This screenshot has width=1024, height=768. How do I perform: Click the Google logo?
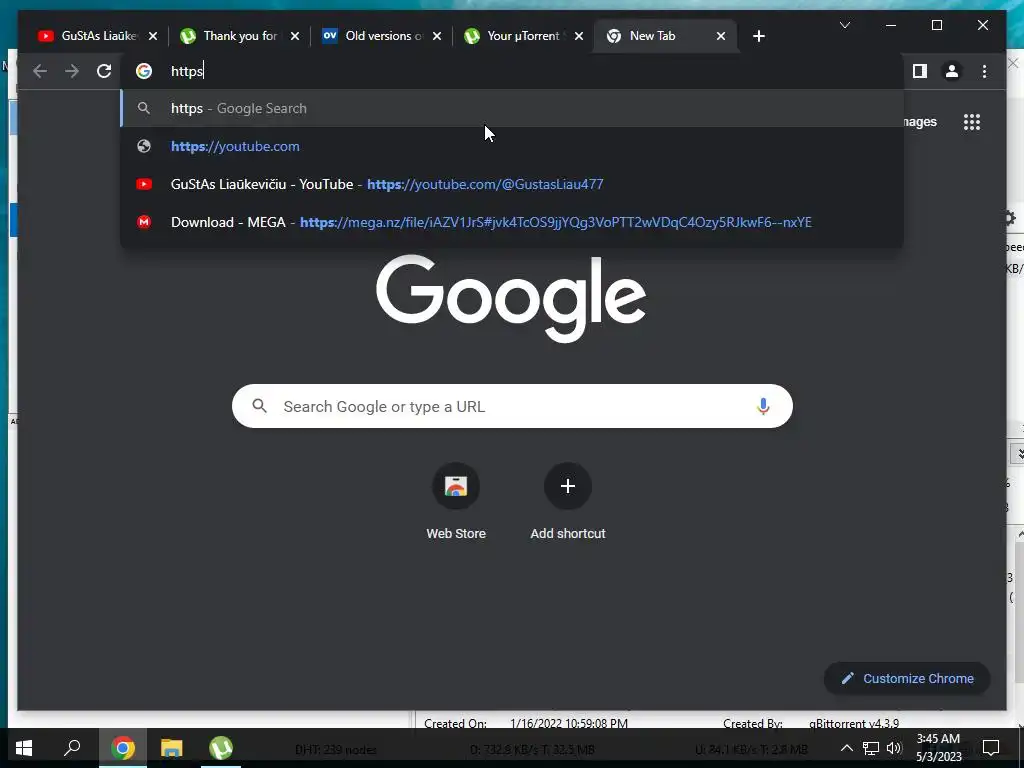(511, 298)
